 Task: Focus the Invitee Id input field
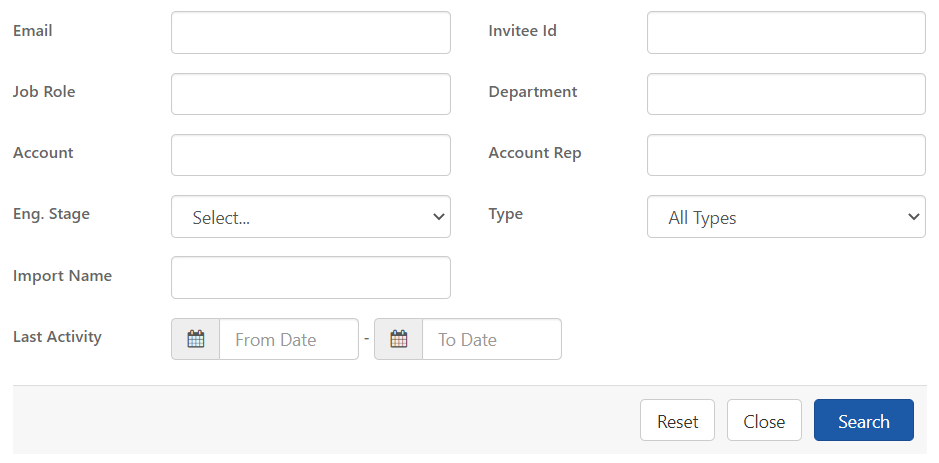[786, 32]
